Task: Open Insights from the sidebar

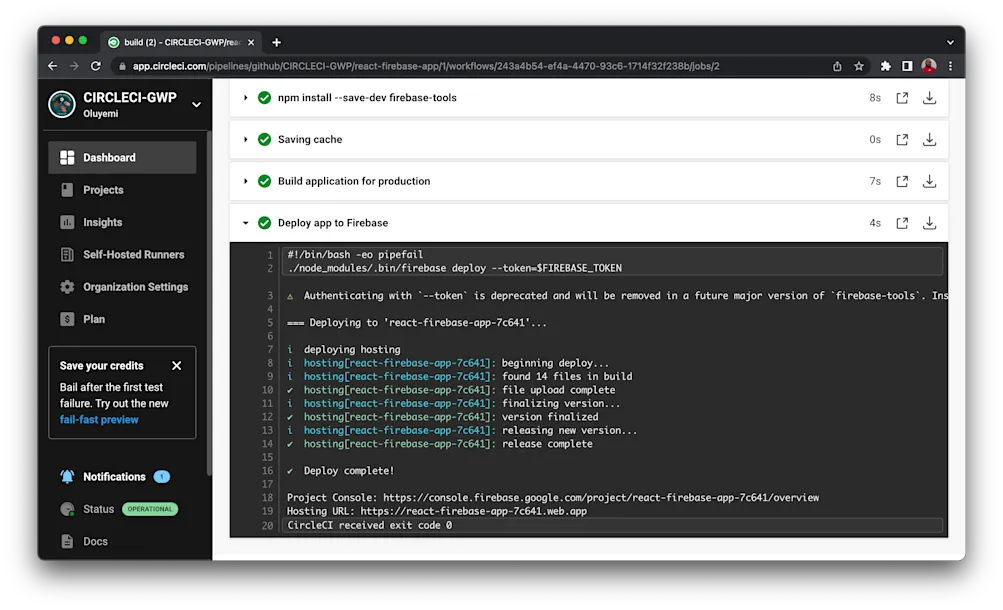Action: (69, 222)
